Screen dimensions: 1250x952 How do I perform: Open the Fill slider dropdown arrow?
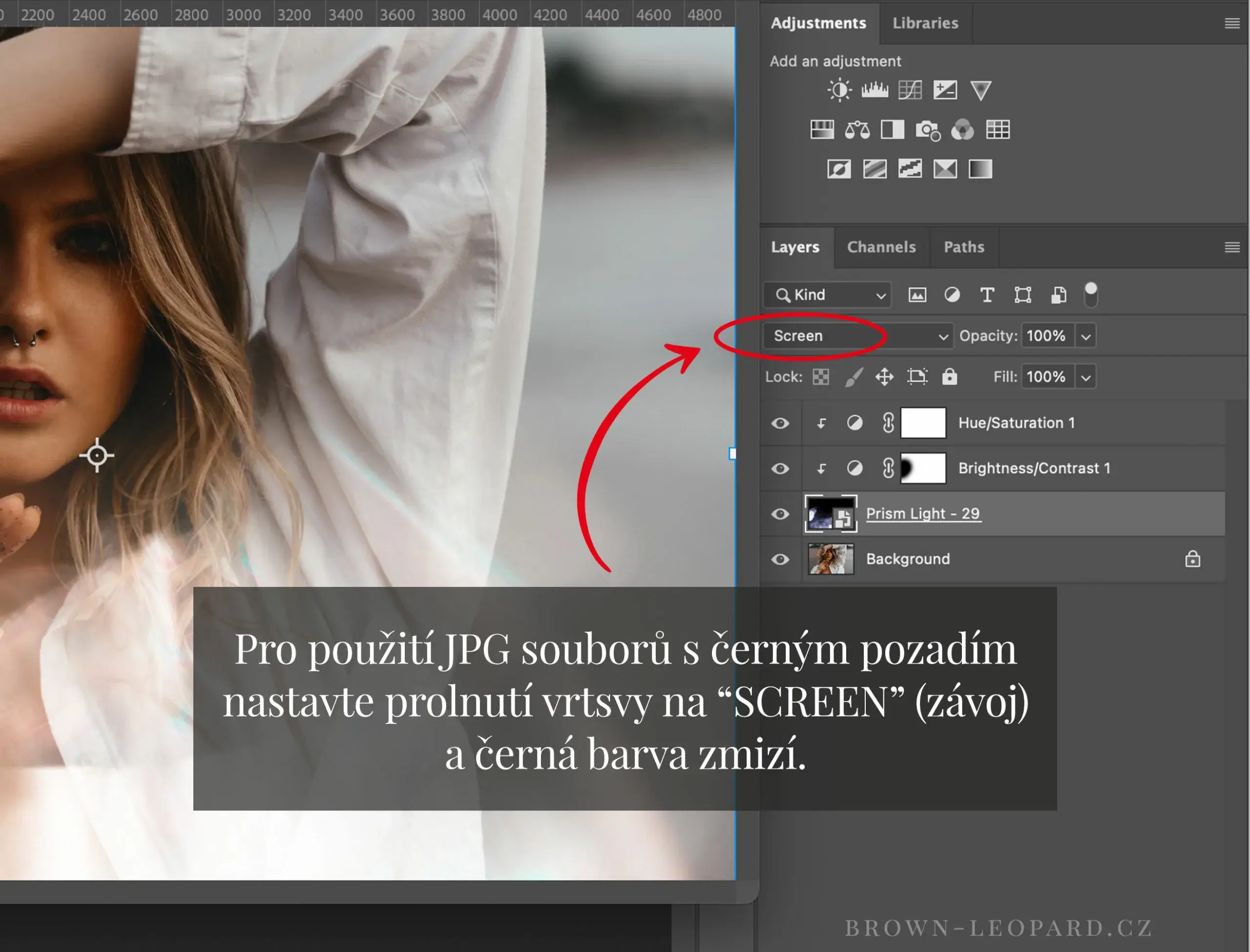1085,377
